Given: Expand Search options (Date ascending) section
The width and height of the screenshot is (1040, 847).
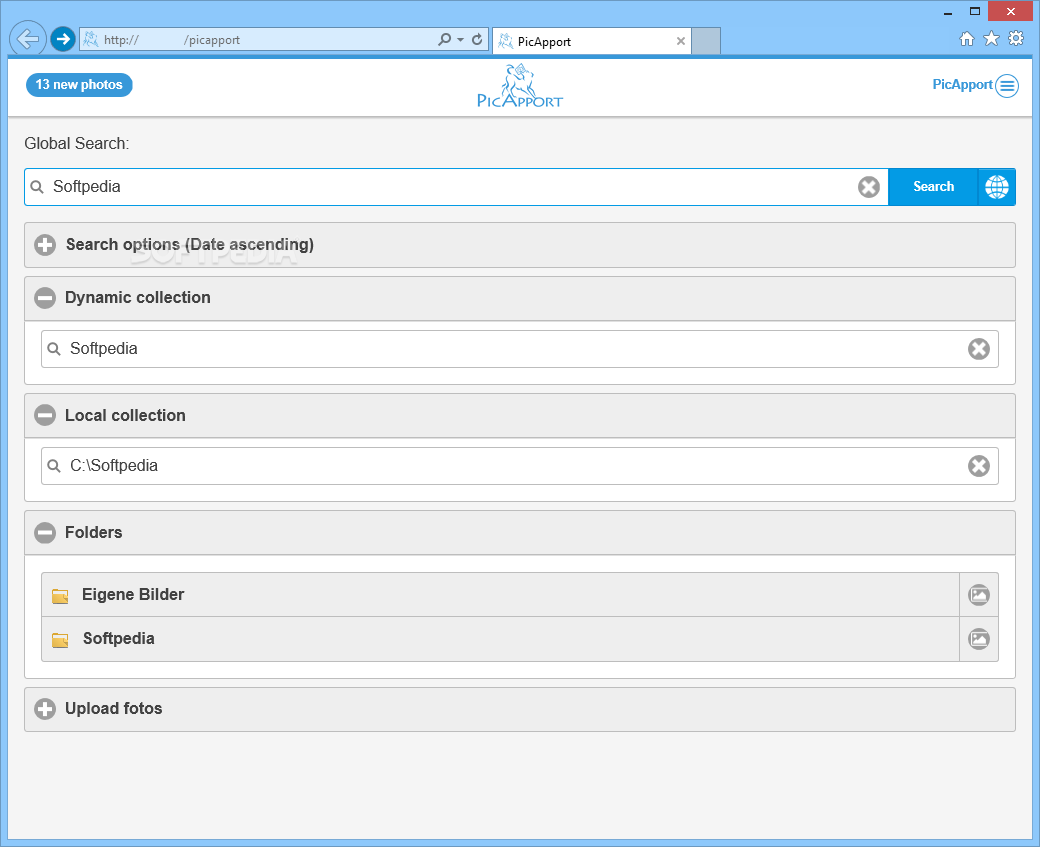Looking at the screenshot, I should coord(520,245).
